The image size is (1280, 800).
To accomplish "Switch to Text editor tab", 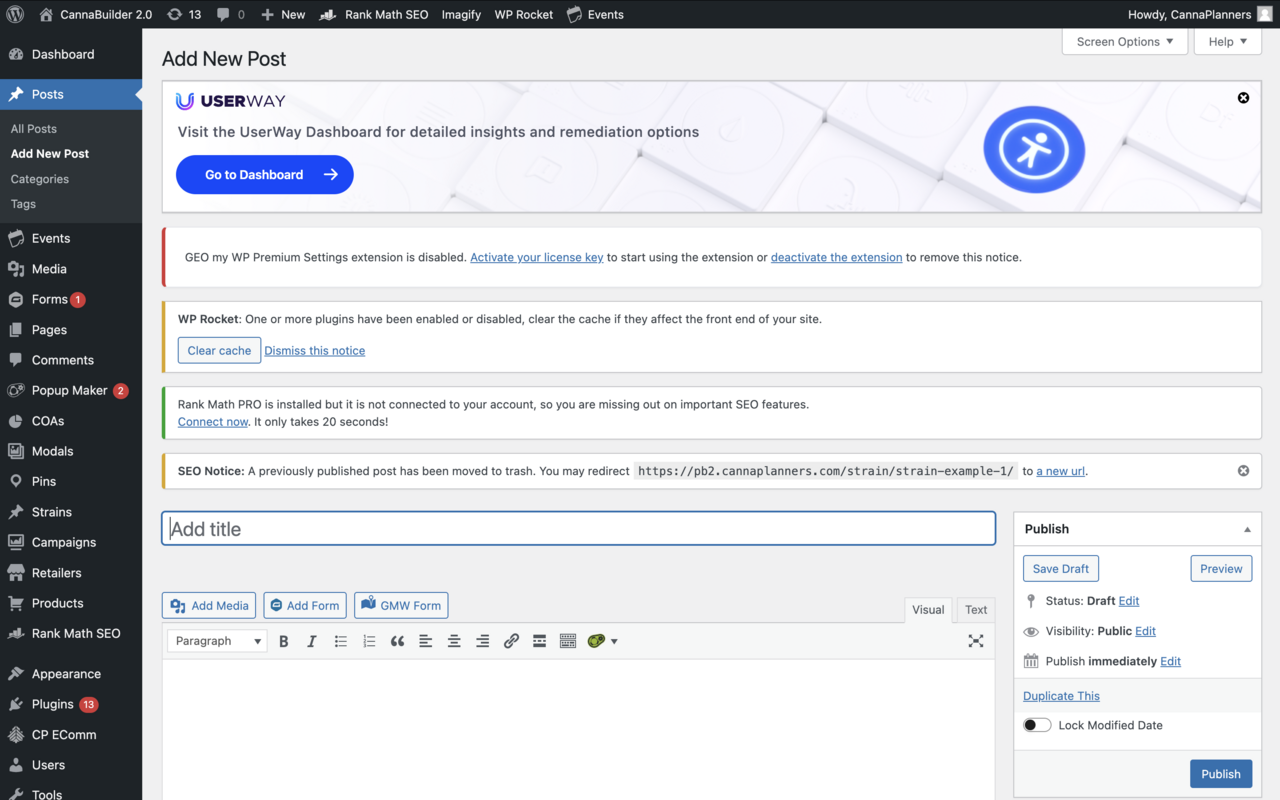I will pos(976,610).
